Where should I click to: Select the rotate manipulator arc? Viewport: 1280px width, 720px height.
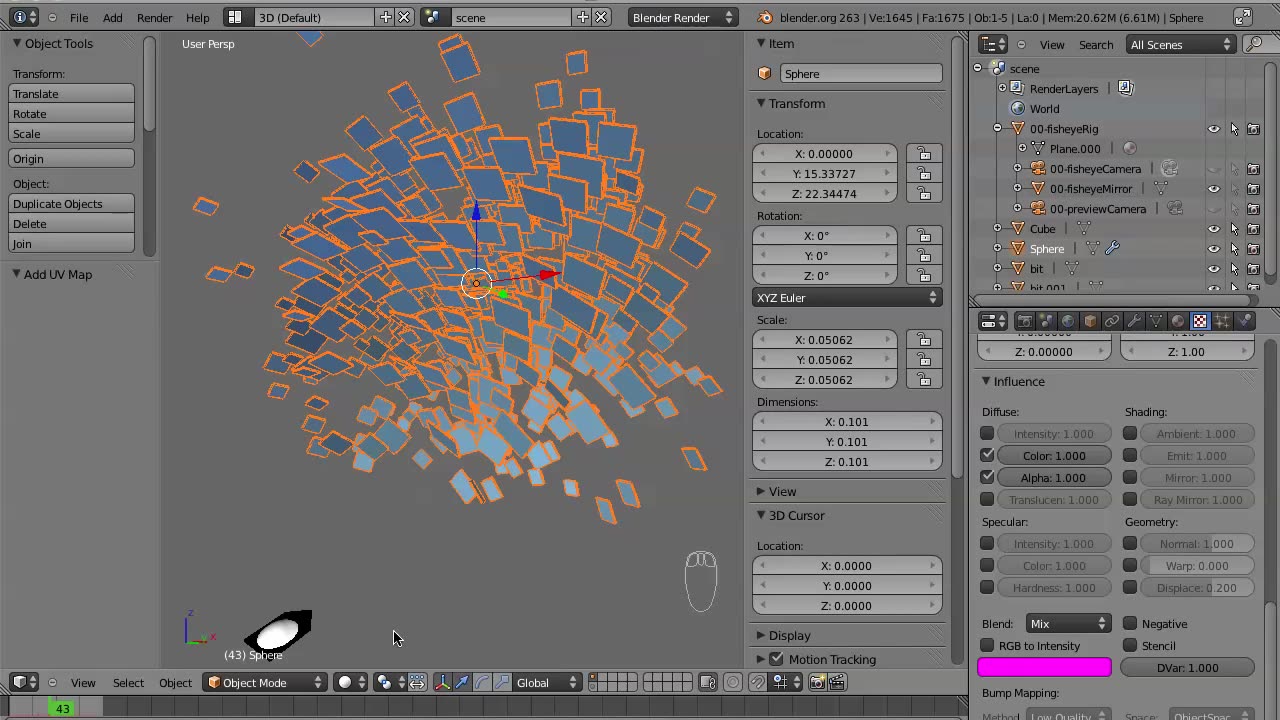coord(482,682)
